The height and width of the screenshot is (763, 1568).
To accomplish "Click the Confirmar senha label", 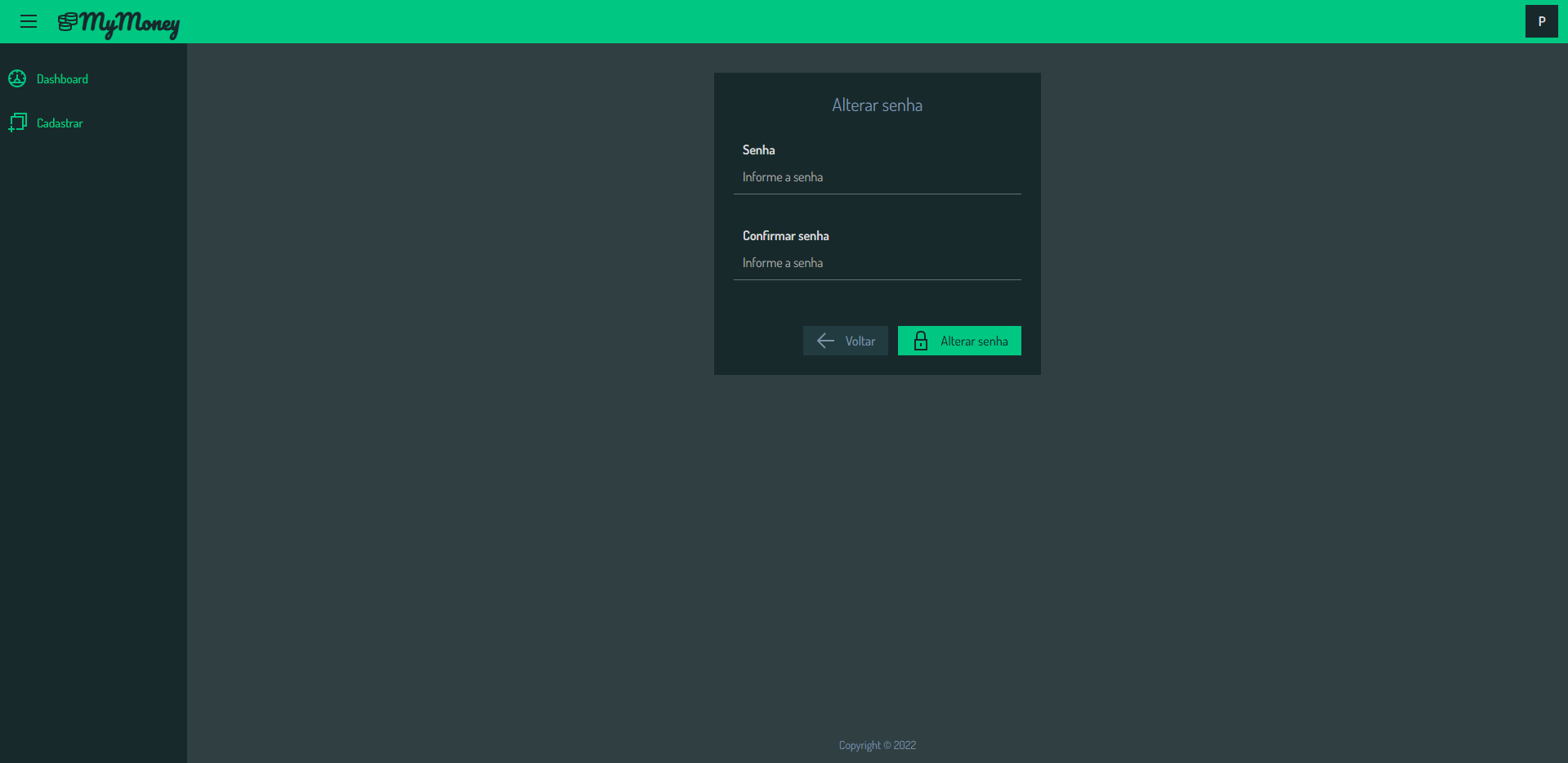I will click(786, 236).
